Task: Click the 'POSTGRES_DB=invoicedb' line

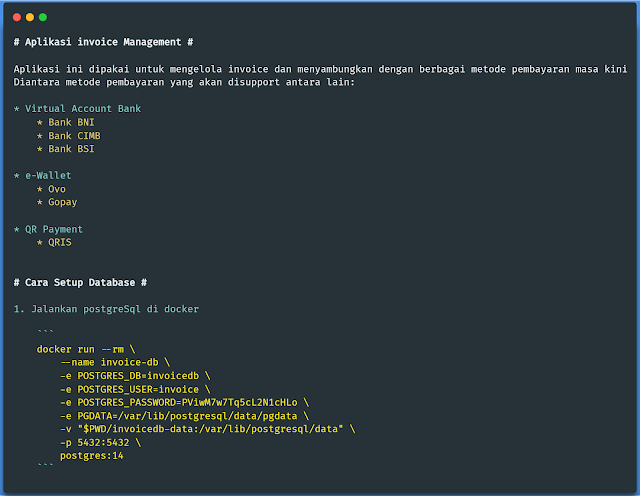Action: 135,376
